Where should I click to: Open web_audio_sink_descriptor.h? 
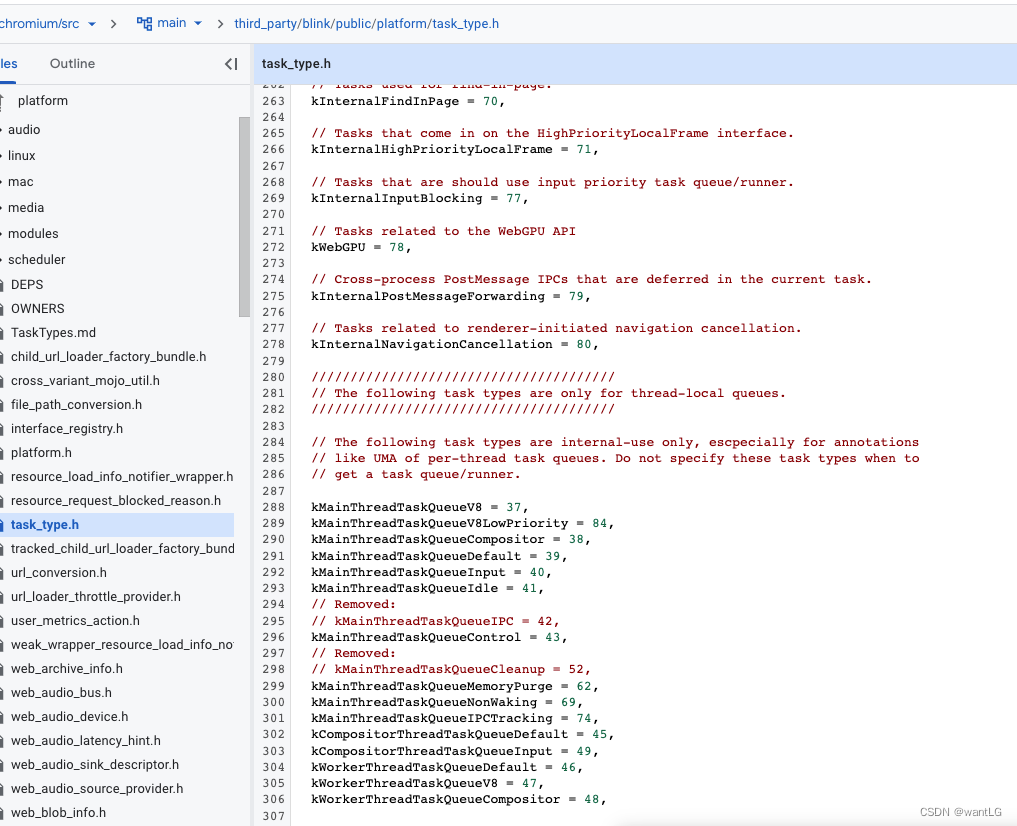[95, 764]
